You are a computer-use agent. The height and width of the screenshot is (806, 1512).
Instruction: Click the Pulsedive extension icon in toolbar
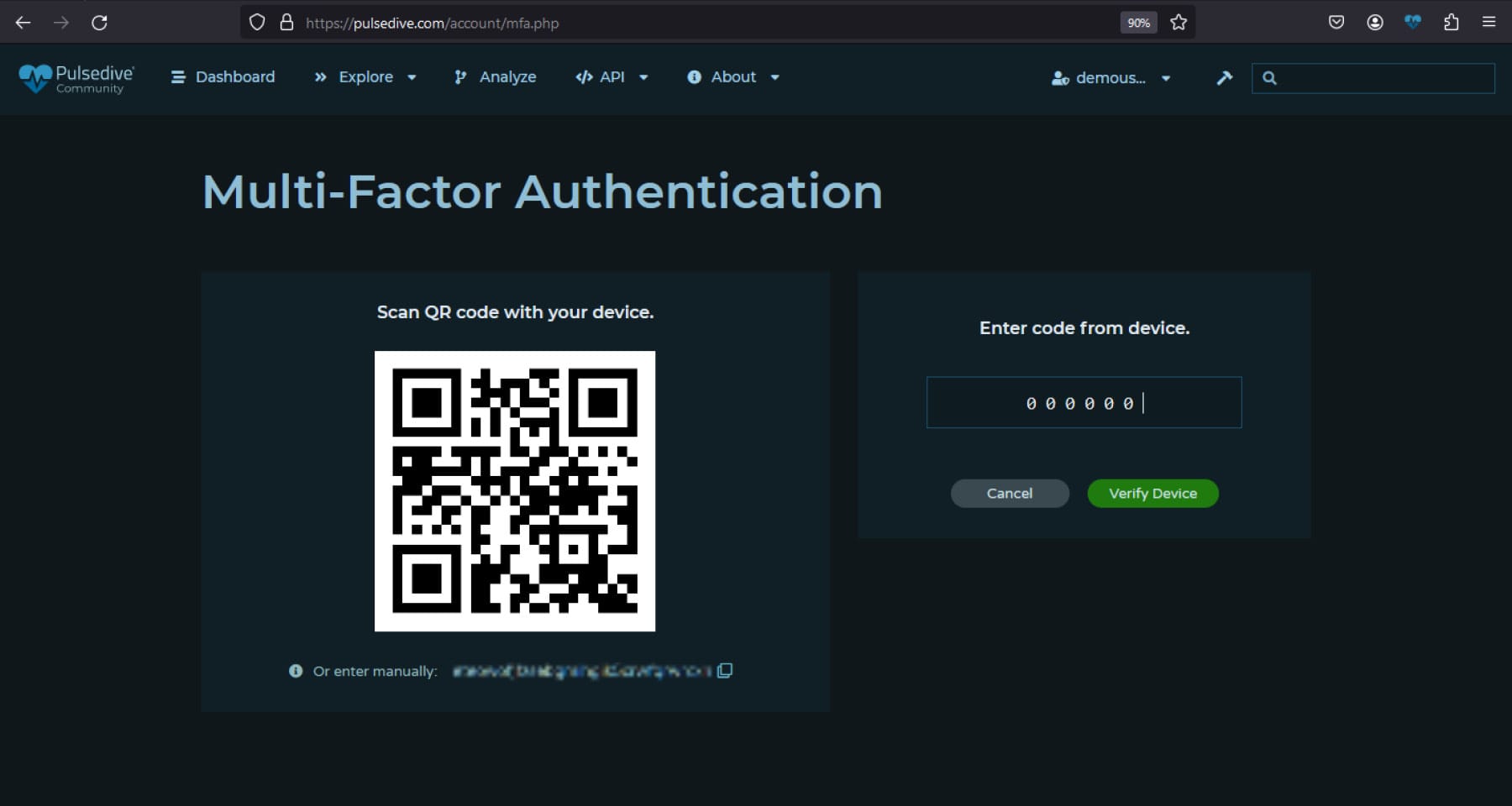[1413, 23]
